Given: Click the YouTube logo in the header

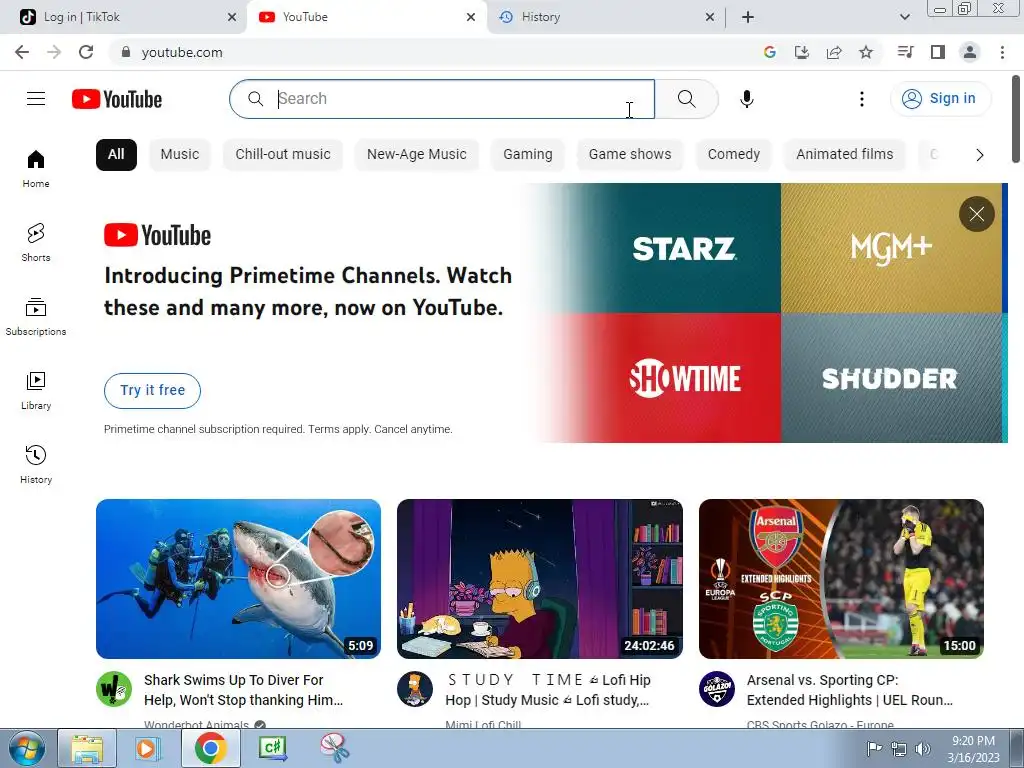Looking at the screenshot, I should [117, 99].
